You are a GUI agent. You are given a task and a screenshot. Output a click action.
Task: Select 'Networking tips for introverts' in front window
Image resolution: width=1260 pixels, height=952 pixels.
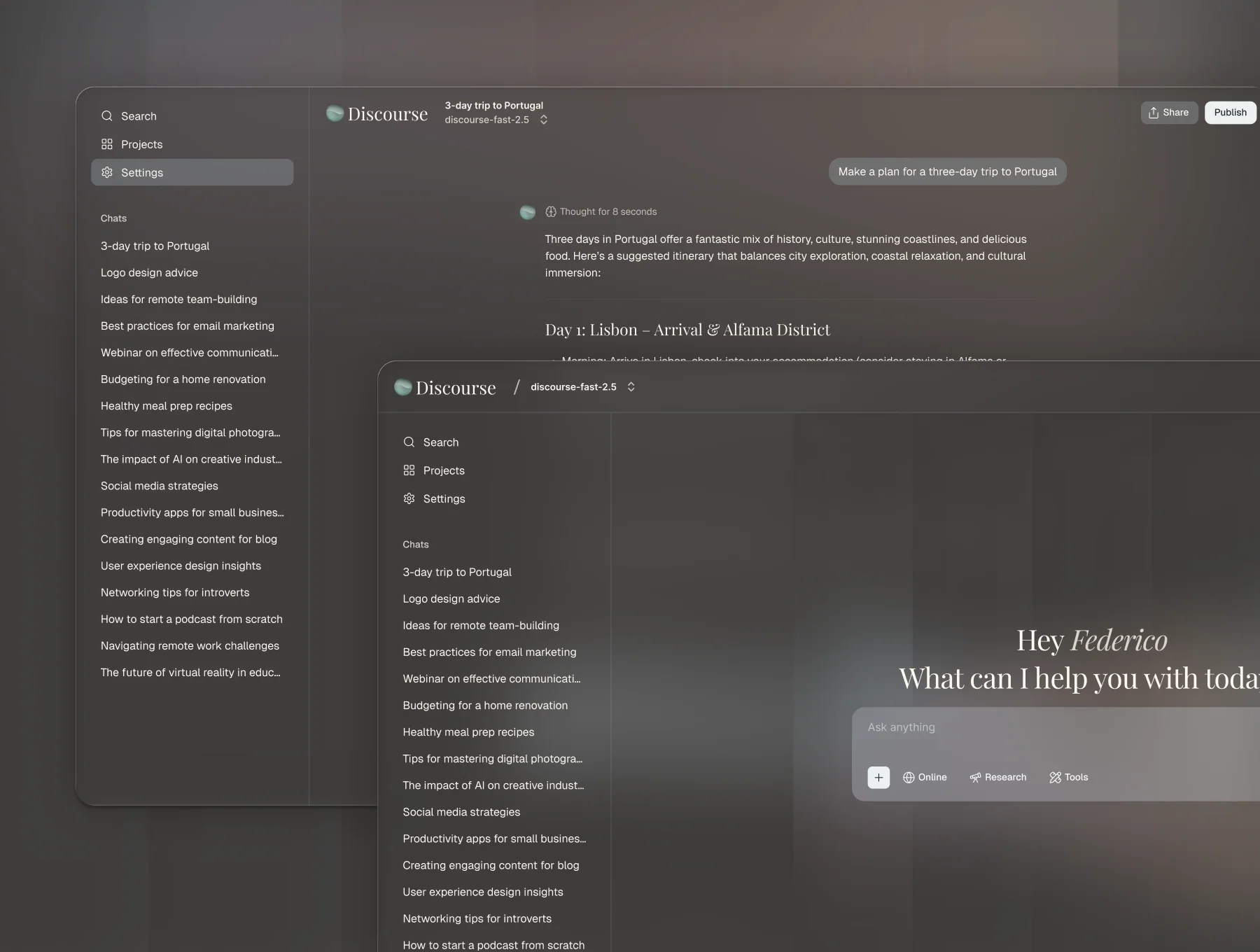click(477, 918)
